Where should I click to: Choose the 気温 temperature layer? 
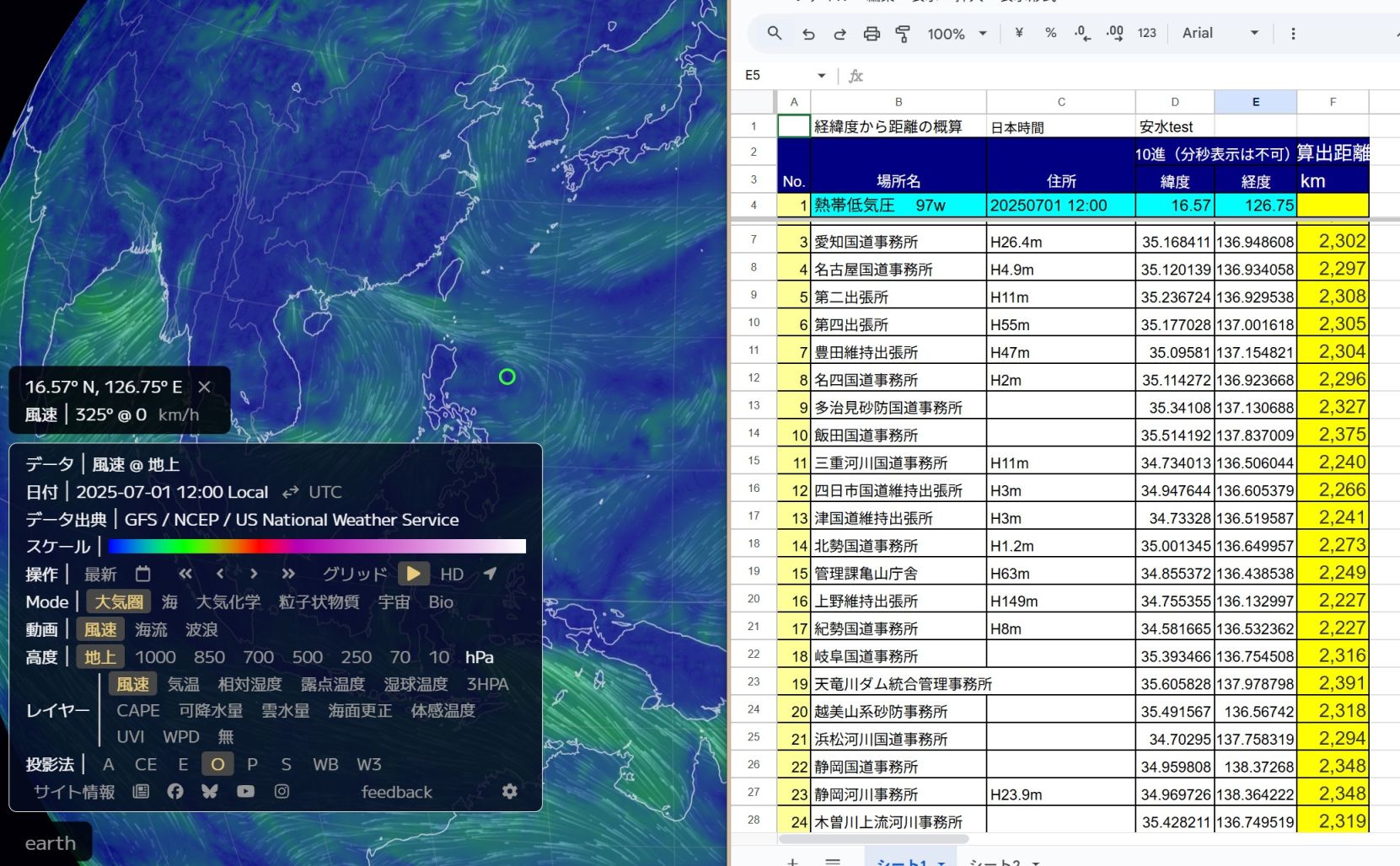pos(183,684)
